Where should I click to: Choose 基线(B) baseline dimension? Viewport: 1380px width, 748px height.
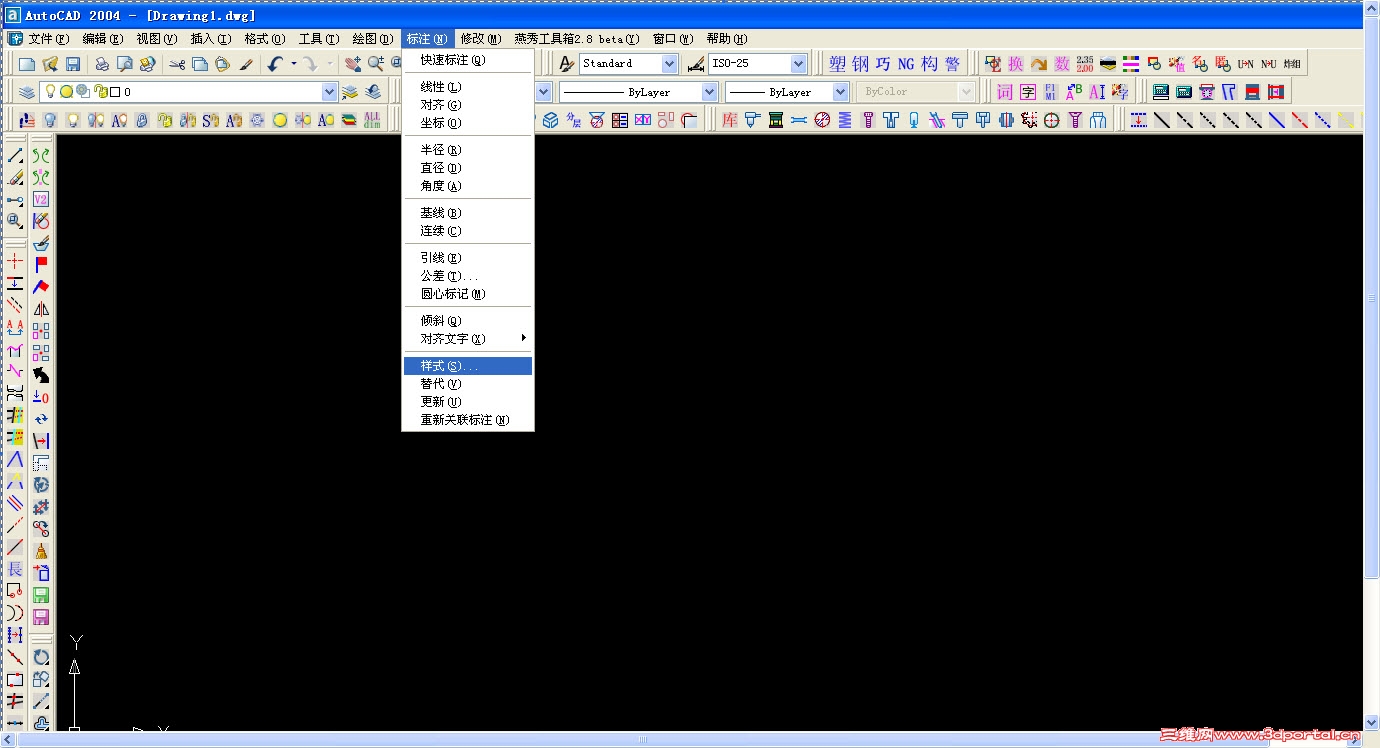tap(468, 213)
